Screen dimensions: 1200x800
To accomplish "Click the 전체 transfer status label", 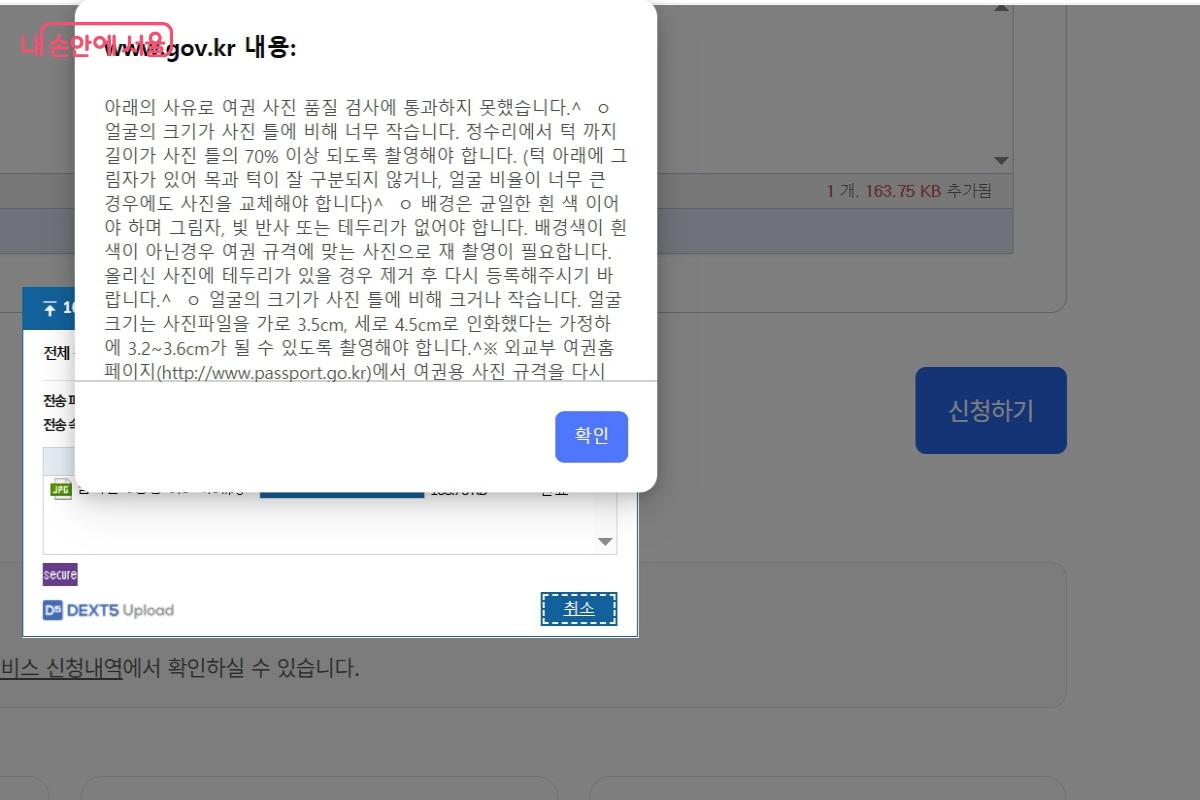I will [48, 353].
